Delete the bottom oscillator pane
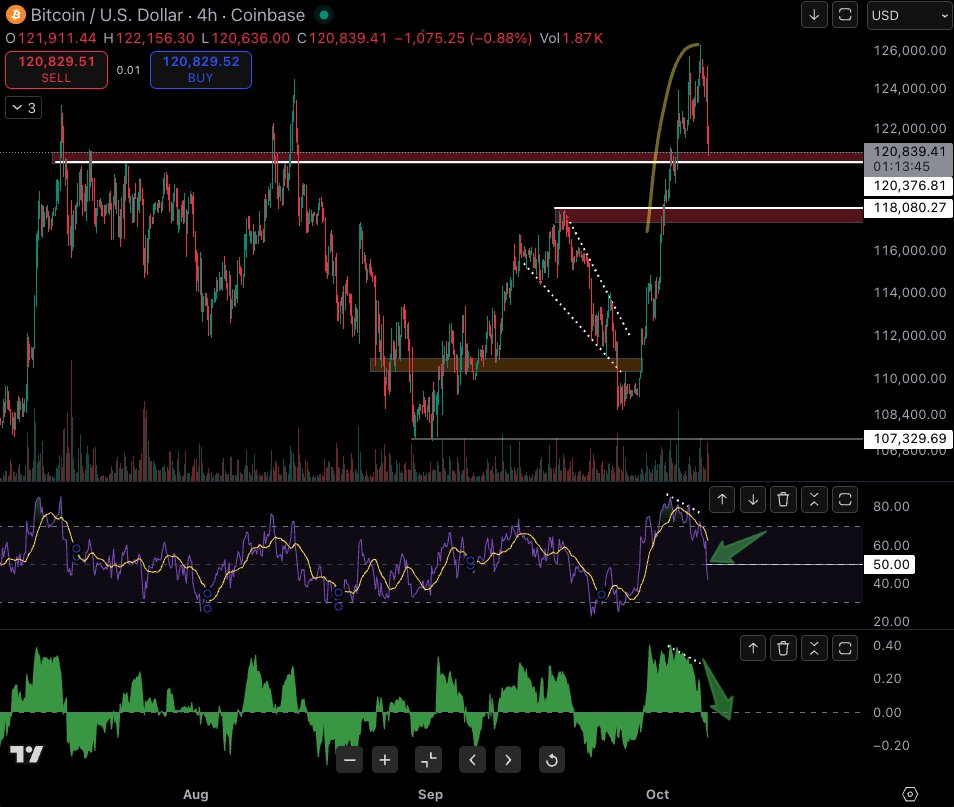 [785, 649]
